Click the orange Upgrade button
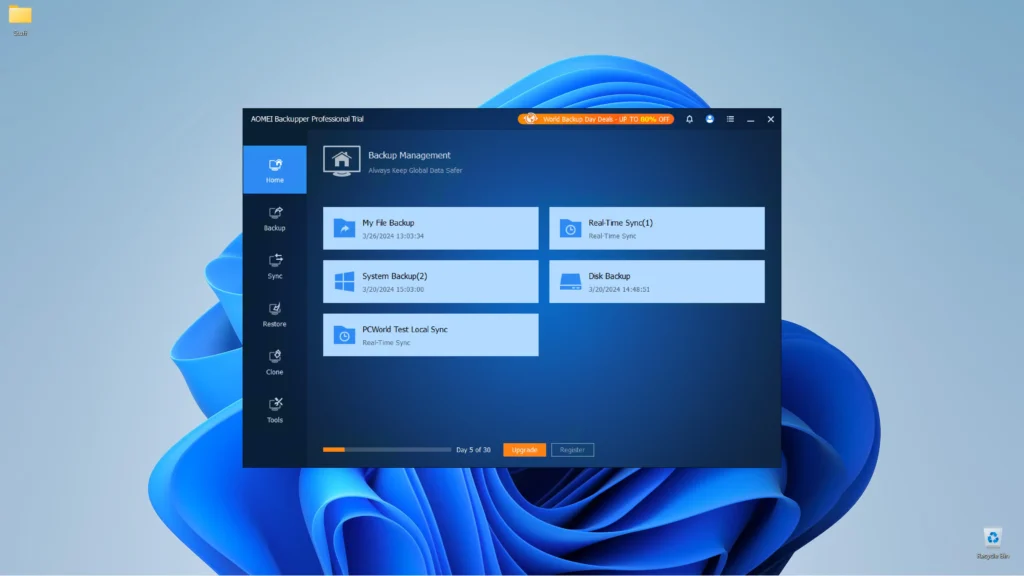 524,450
